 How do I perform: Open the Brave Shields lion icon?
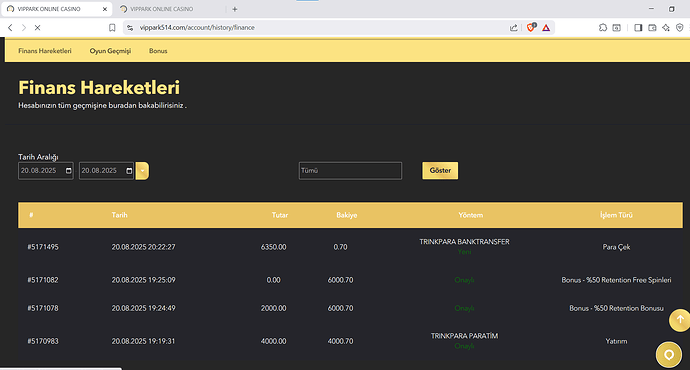[x=531, y=27]
